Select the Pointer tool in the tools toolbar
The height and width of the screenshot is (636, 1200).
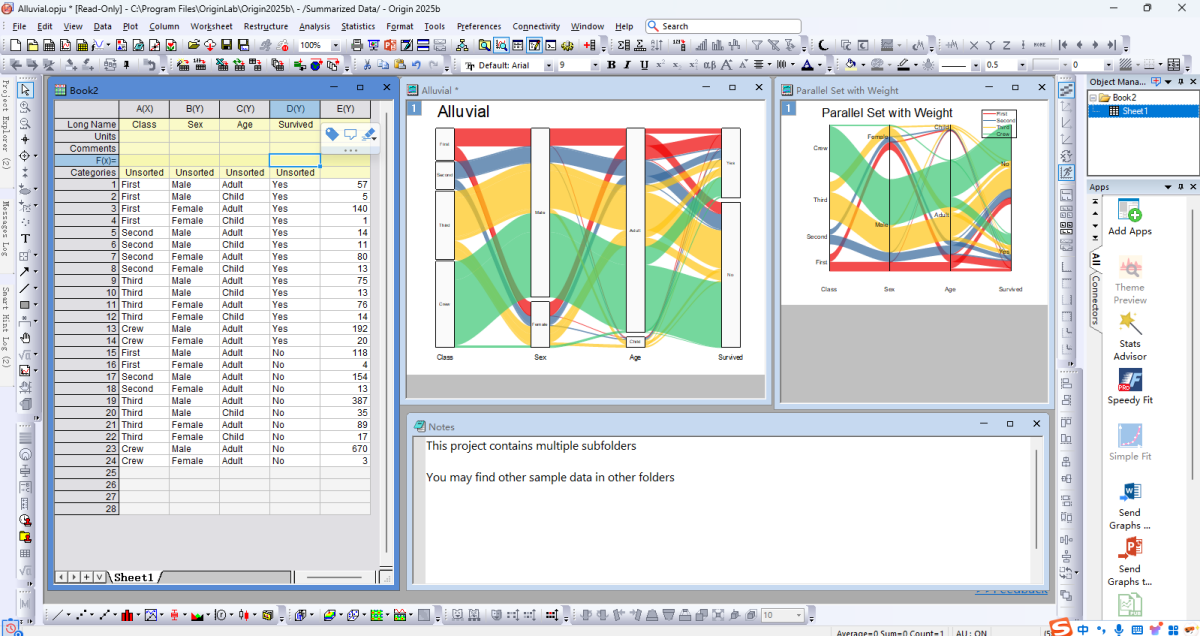pos(25,90)
